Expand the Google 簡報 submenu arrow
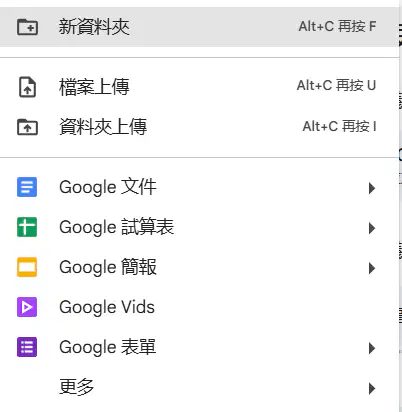This screenshot has width=402, height=412. (372, 268)
